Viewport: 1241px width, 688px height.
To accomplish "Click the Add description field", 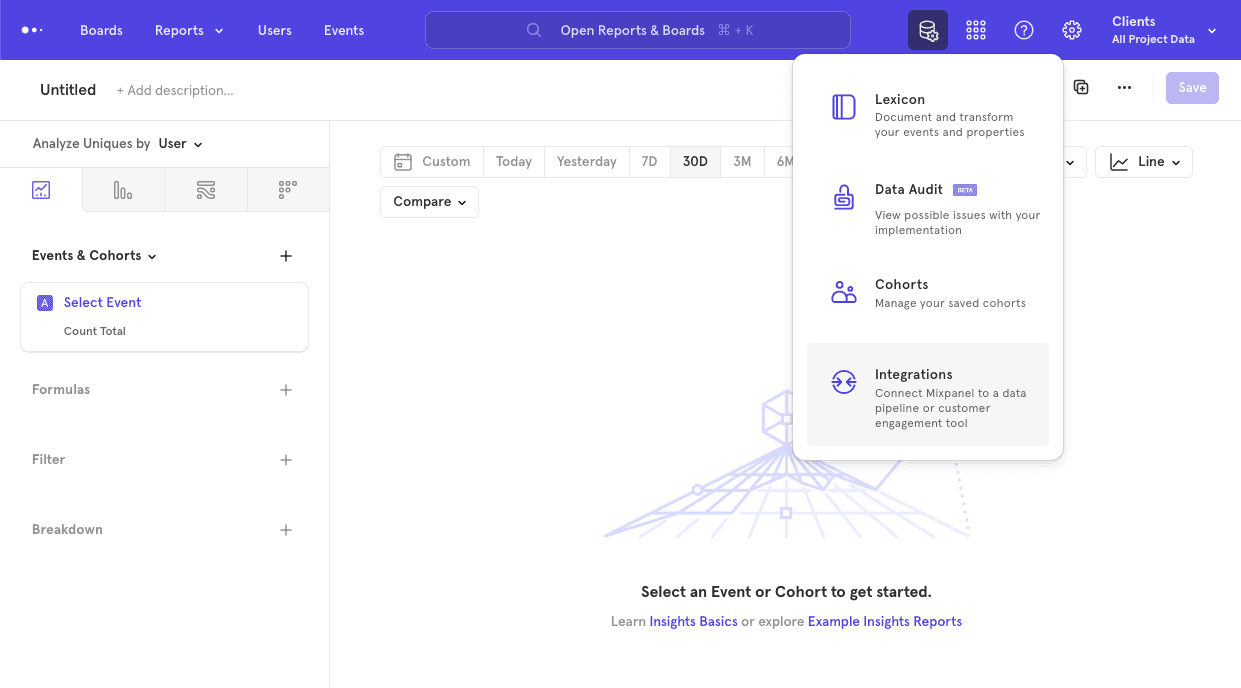I will (175, 90).
